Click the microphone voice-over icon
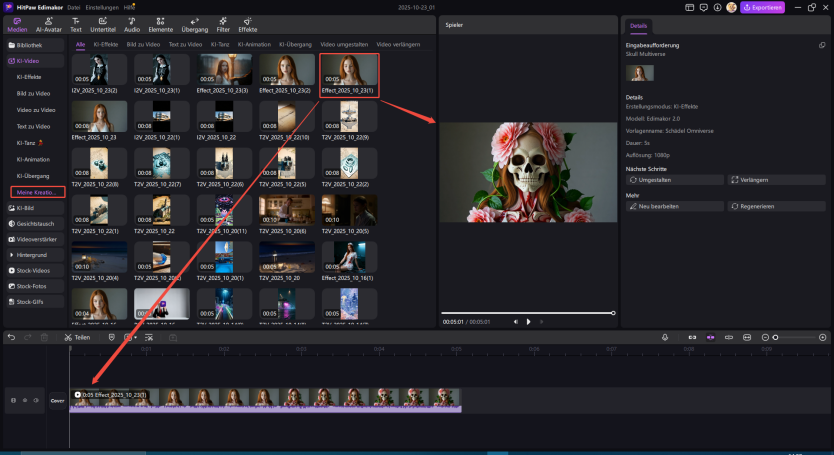834x455 pixels. coord(665,337)
